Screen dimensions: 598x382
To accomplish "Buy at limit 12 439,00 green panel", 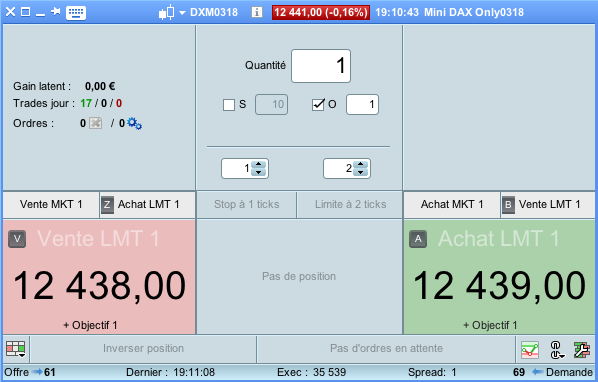I will click(x=499, y=277).
